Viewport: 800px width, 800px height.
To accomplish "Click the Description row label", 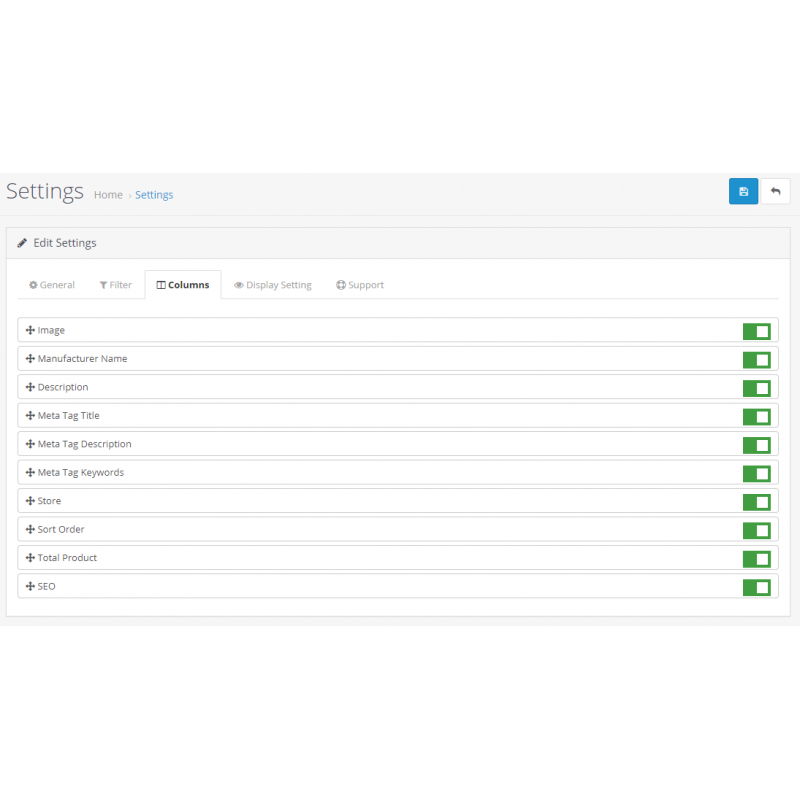I will click(x=63, y=387).
